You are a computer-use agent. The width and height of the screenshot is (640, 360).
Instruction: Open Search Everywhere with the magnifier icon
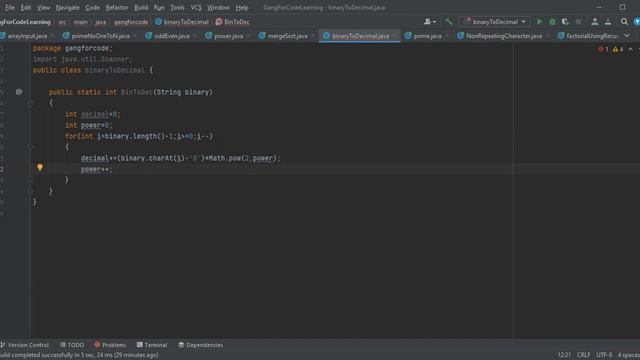coord(624,22)
